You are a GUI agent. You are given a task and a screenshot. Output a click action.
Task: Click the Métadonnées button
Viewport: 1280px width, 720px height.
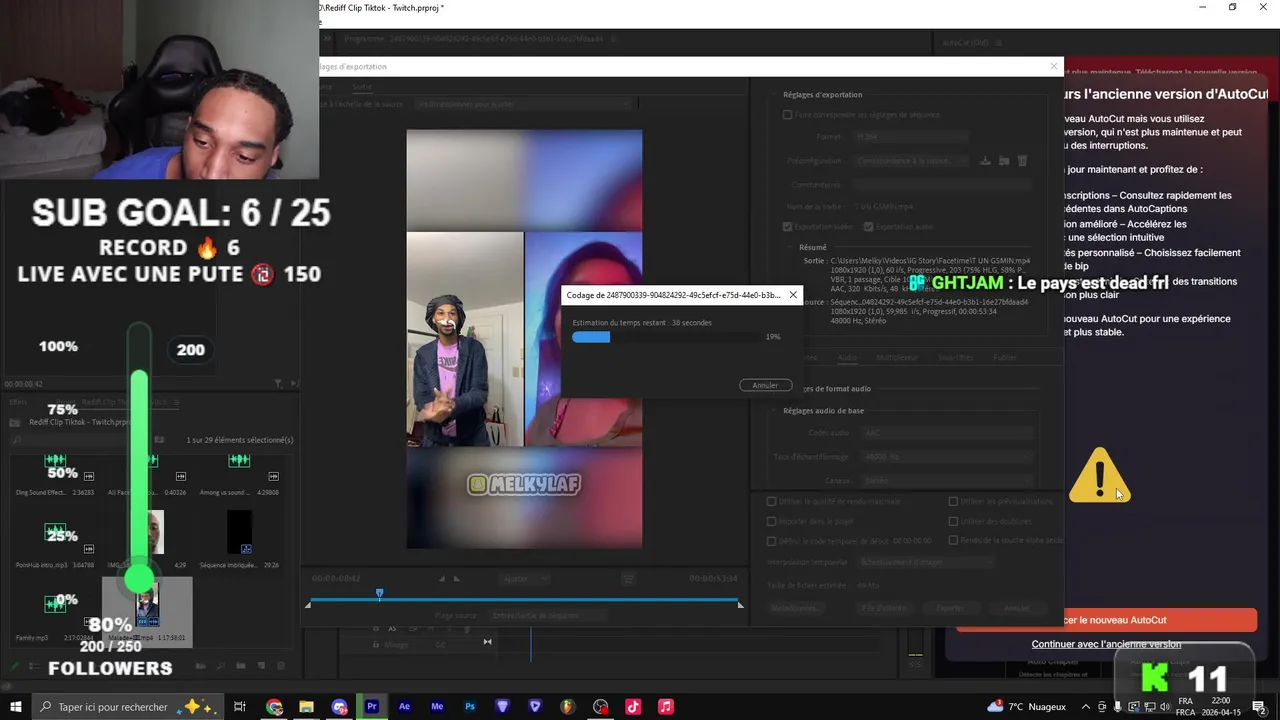click(794, 608)
